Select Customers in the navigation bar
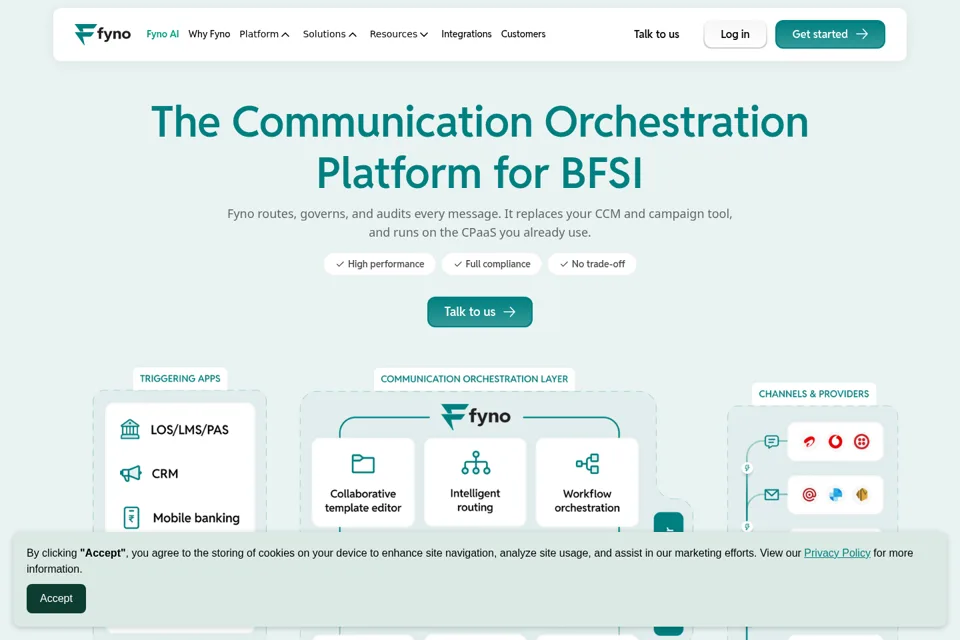The height and width of the screenshot is (640, 960). pyautogui.click(x=523, y=34)
